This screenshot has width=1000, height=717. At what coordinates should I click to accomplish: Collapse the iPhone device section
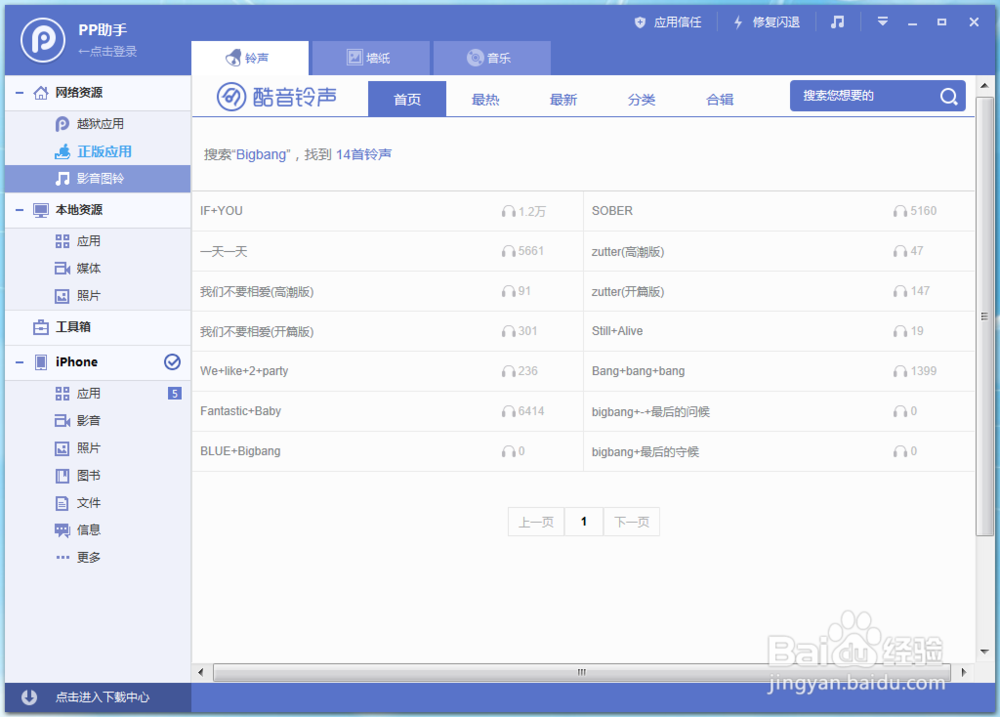(20, 362)
